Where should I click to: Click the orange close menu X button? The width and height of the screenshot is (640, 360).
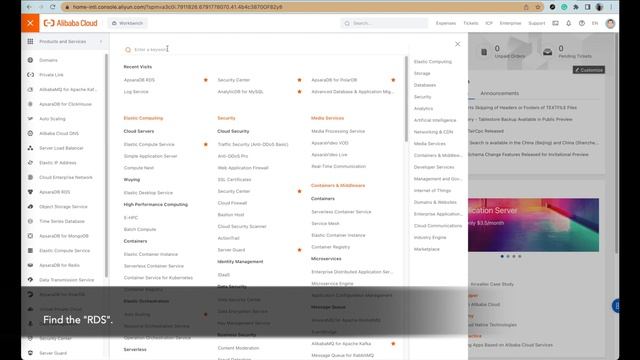[x=30, y=23]
